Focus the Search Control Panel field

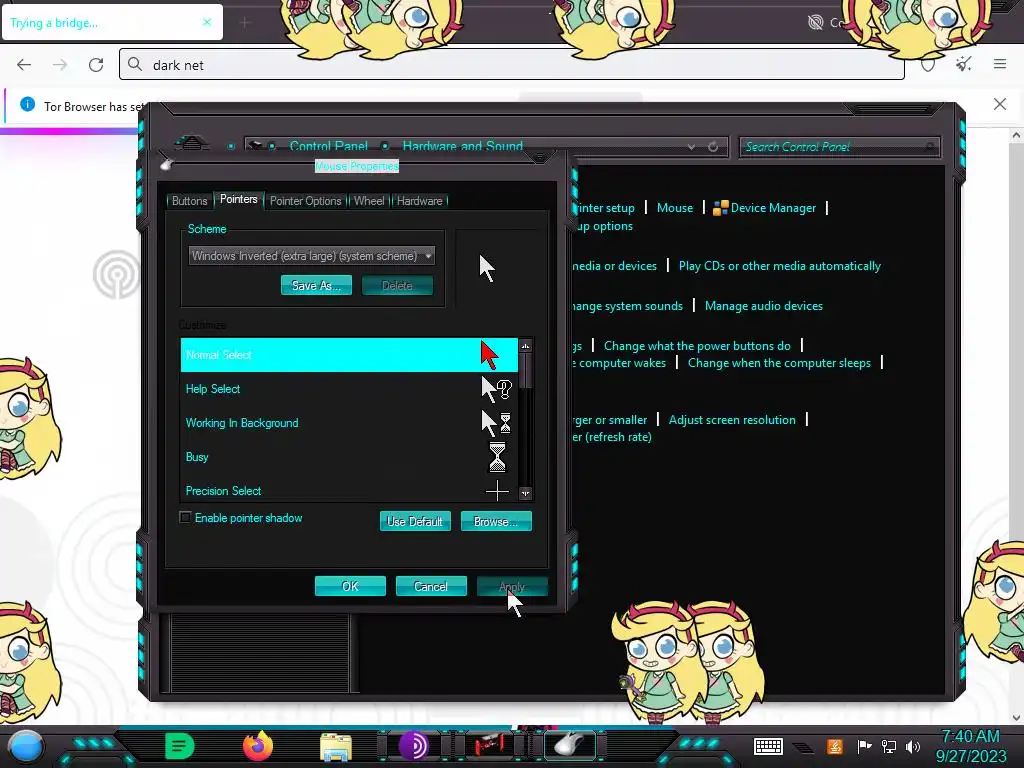point(839,147)
